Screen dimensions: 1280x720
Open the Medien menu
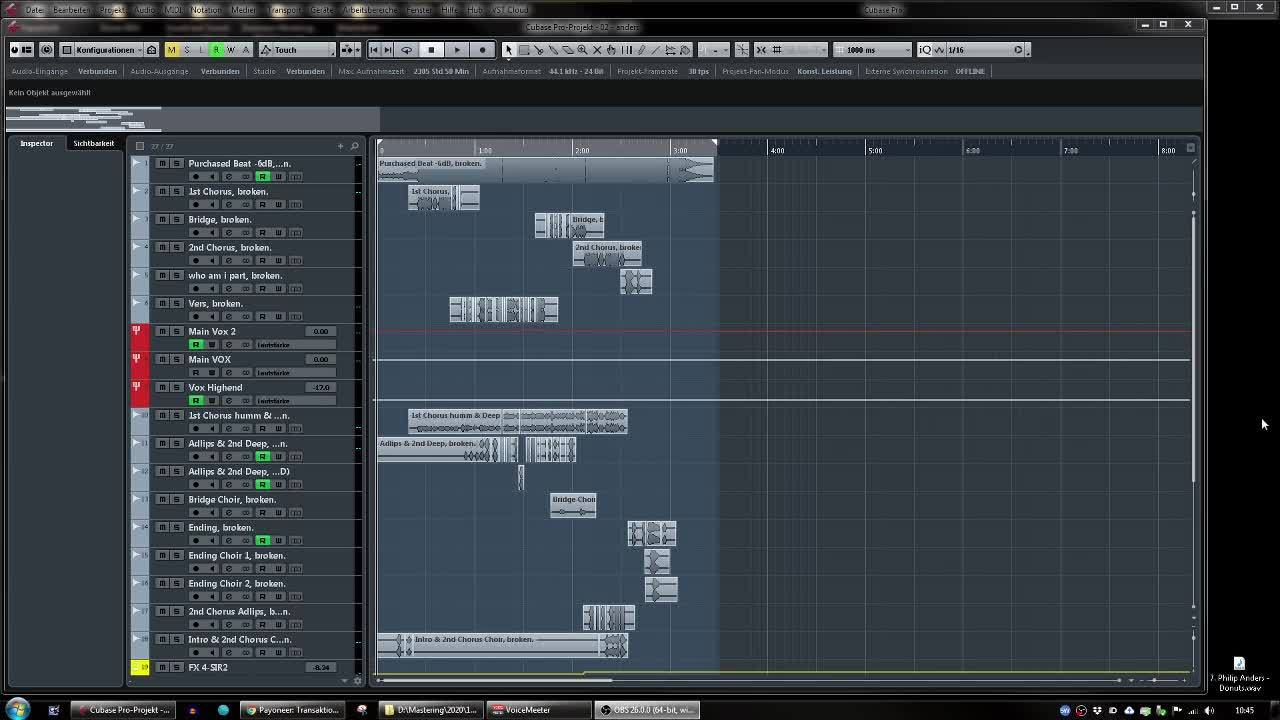click(x=243, y=10)
